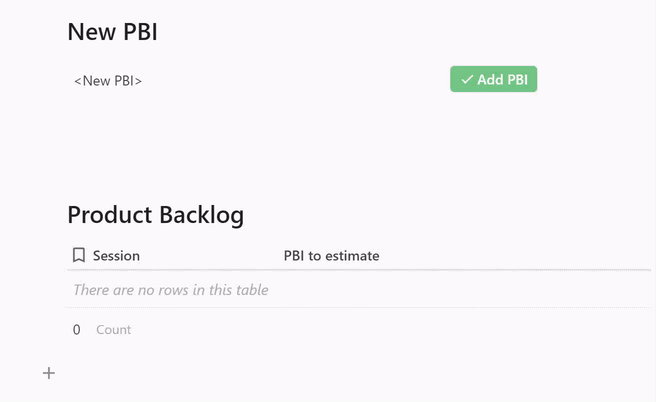
Task: Select the Count summary label
Action: pos(113,329)
